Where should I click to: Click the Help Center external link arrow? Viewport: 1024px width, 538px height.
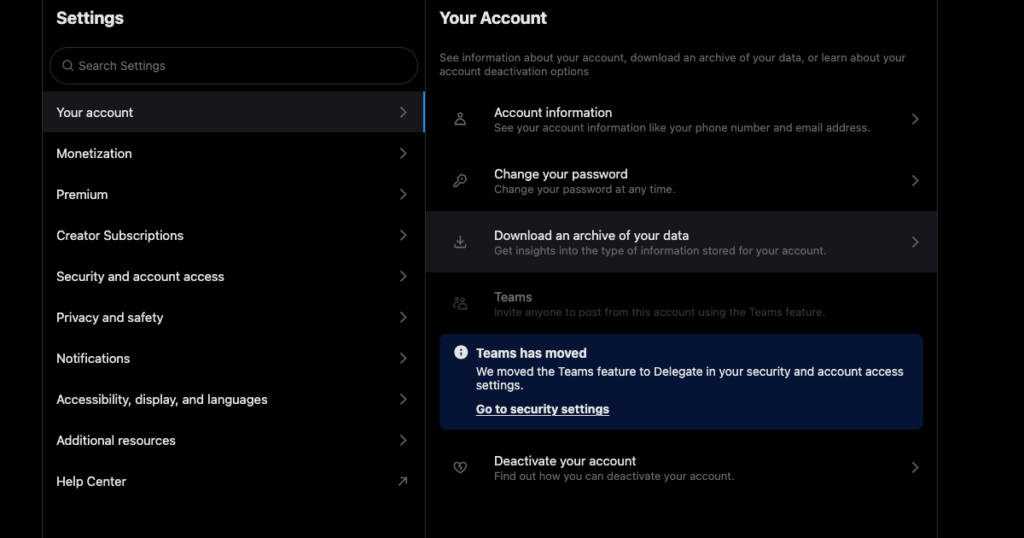click(x=403, y=481)
